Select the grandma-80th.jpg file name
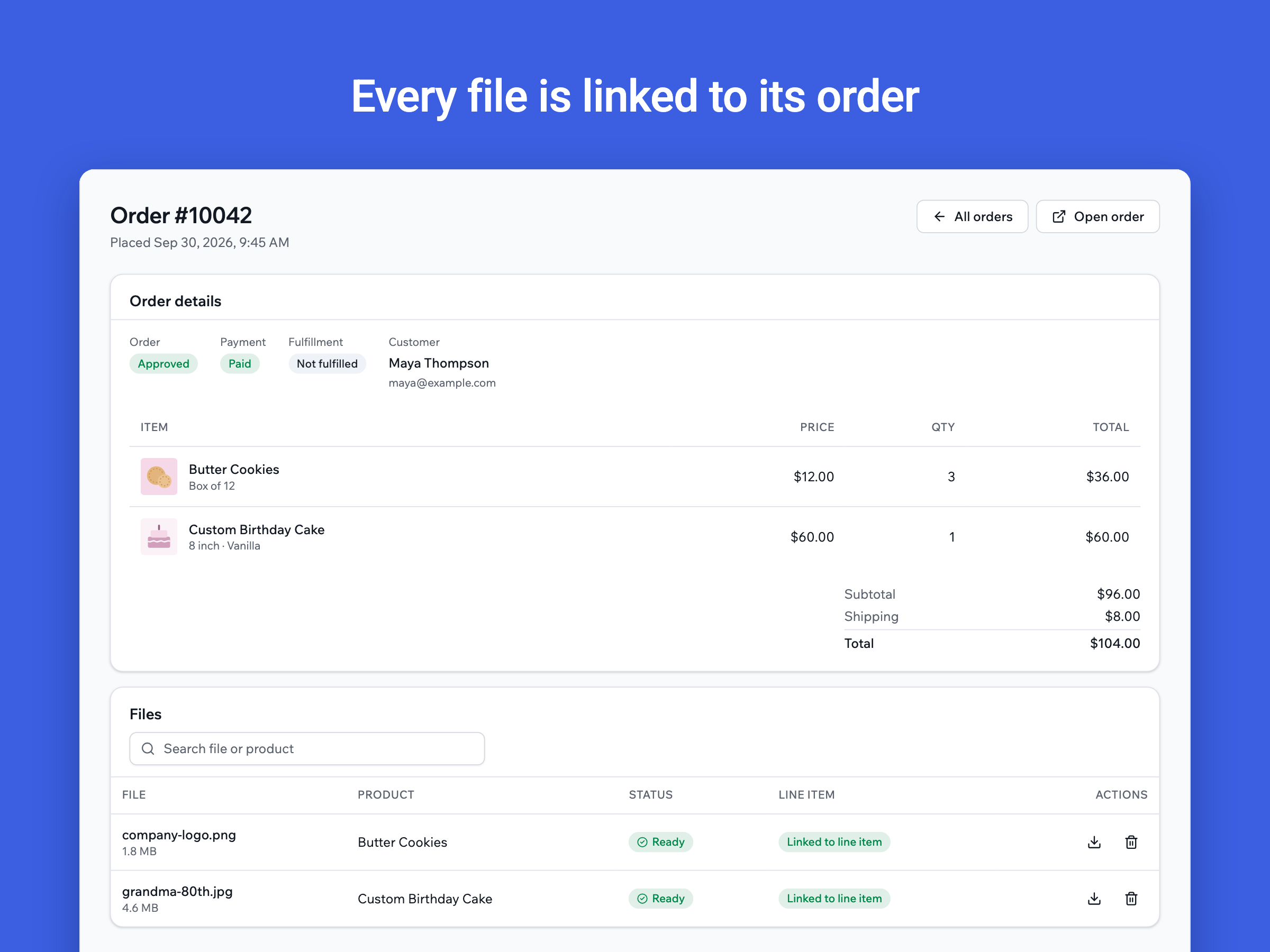 [177, 891]
